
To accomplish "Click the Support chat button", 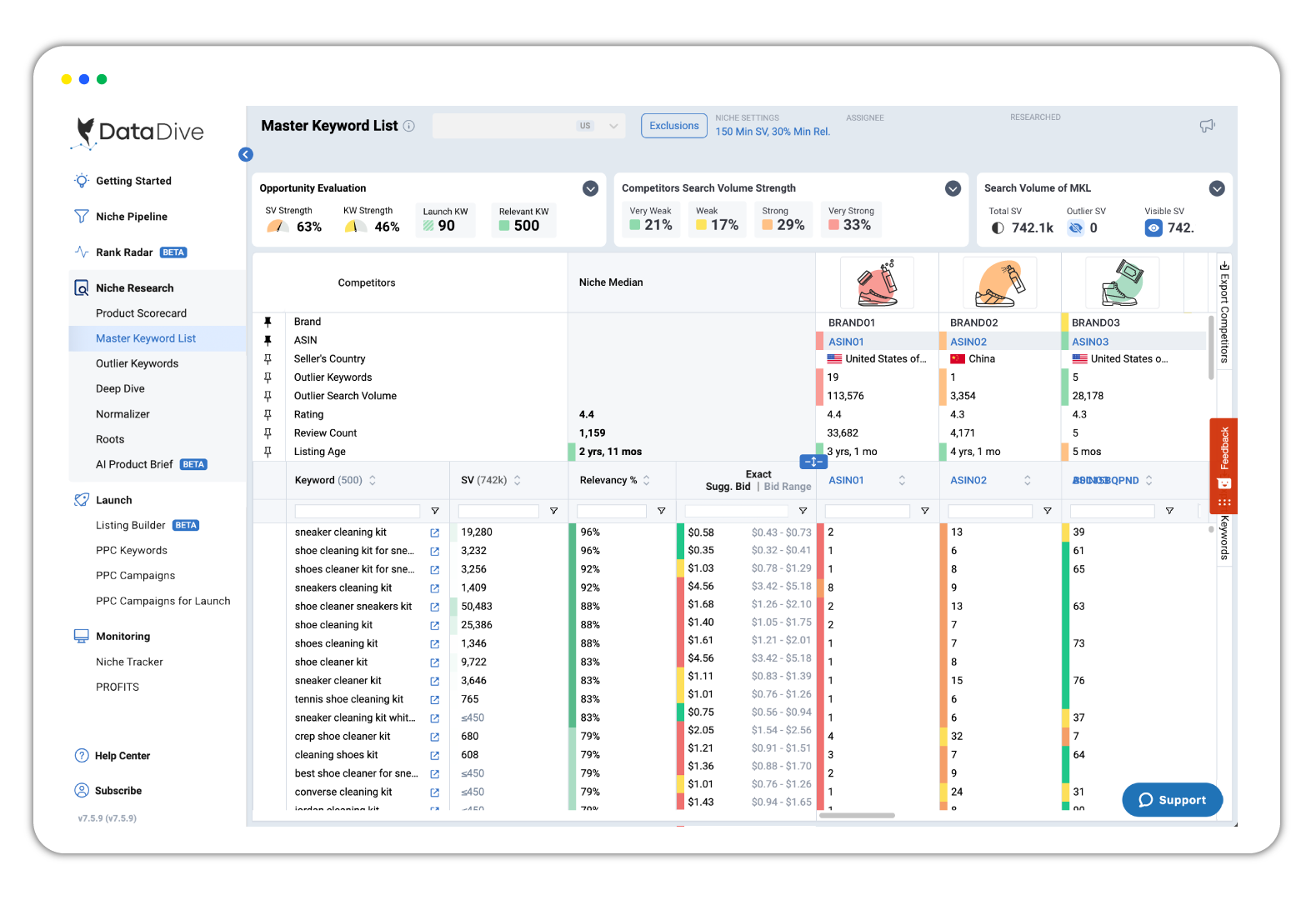I will (1172, 800).
